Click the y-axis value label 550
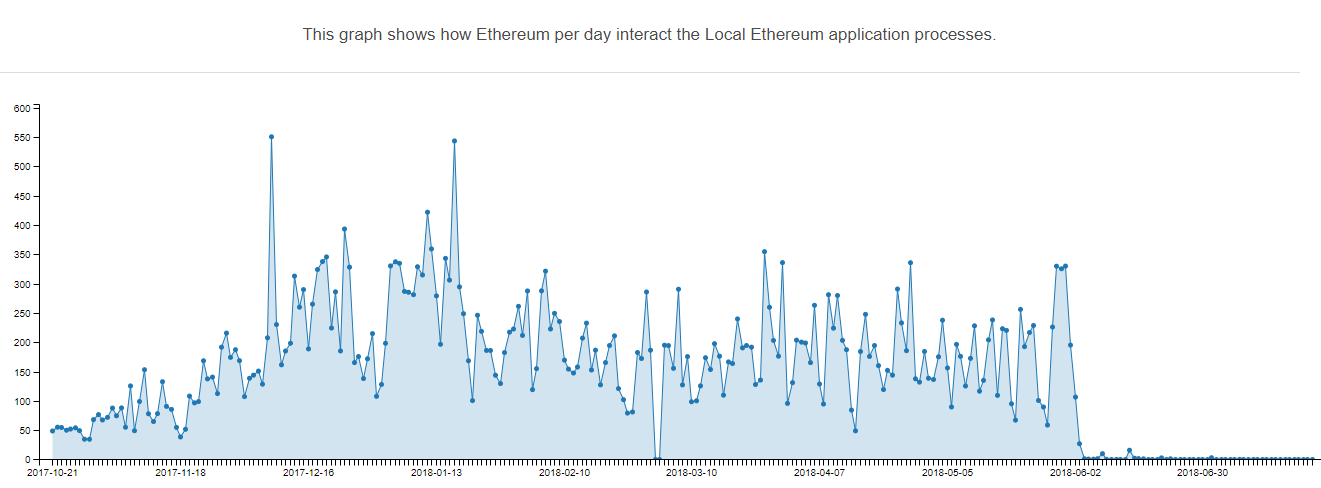The image size is (1321, 488). coord(21,137)
